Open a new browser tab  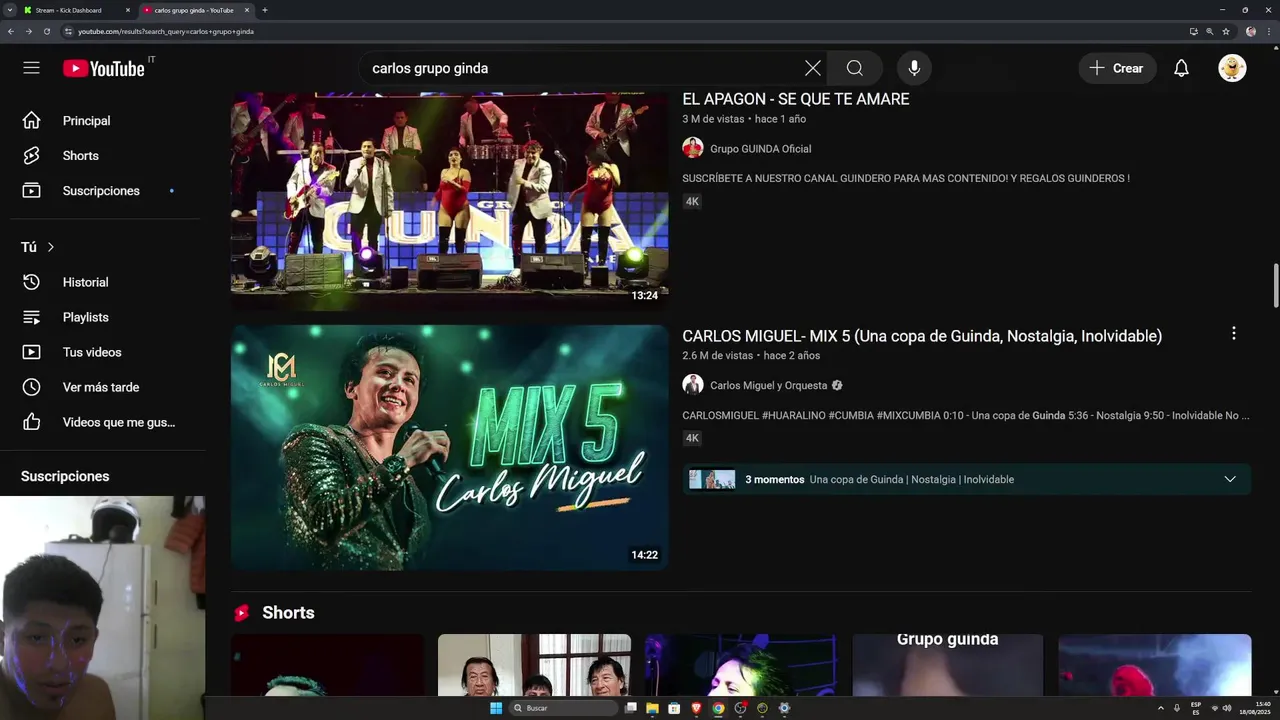coord(265,10)
